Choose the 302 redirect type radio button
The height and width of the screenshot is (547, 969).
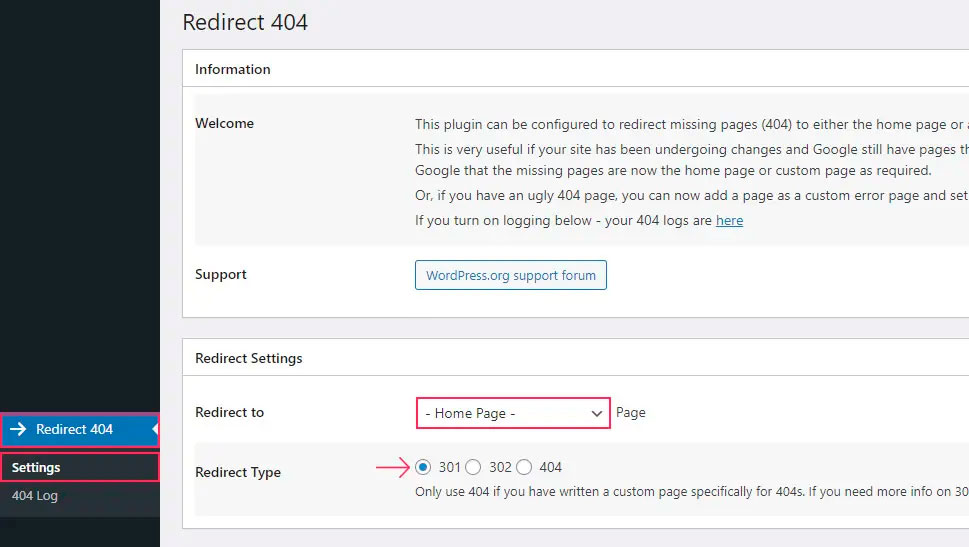pos(474,467)
